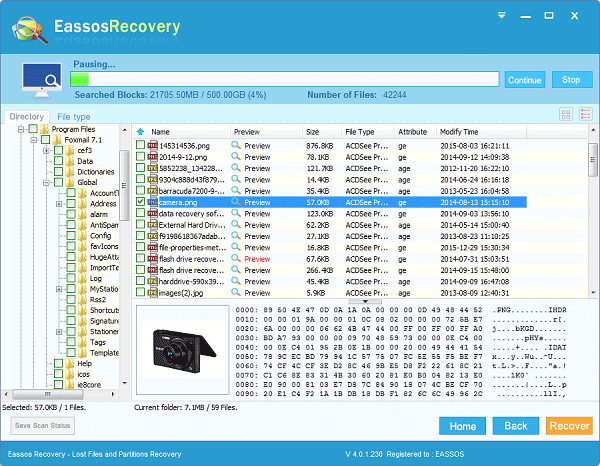Screen dimensions: 600x466
Task: Check the Foxmail 7.1 folder checkbox
Action: pyautogui.click(x=46, y=140)
